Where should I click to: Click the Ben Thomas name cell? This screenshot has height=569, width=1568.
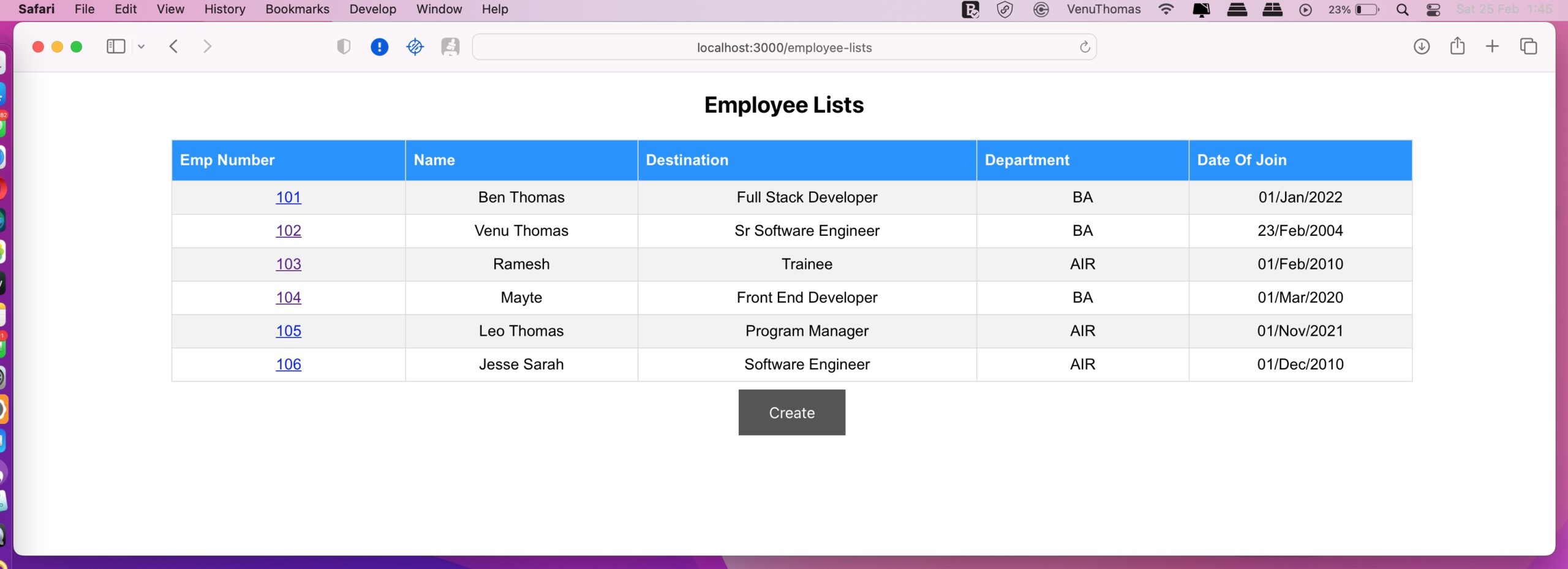(x=521, y=197)
